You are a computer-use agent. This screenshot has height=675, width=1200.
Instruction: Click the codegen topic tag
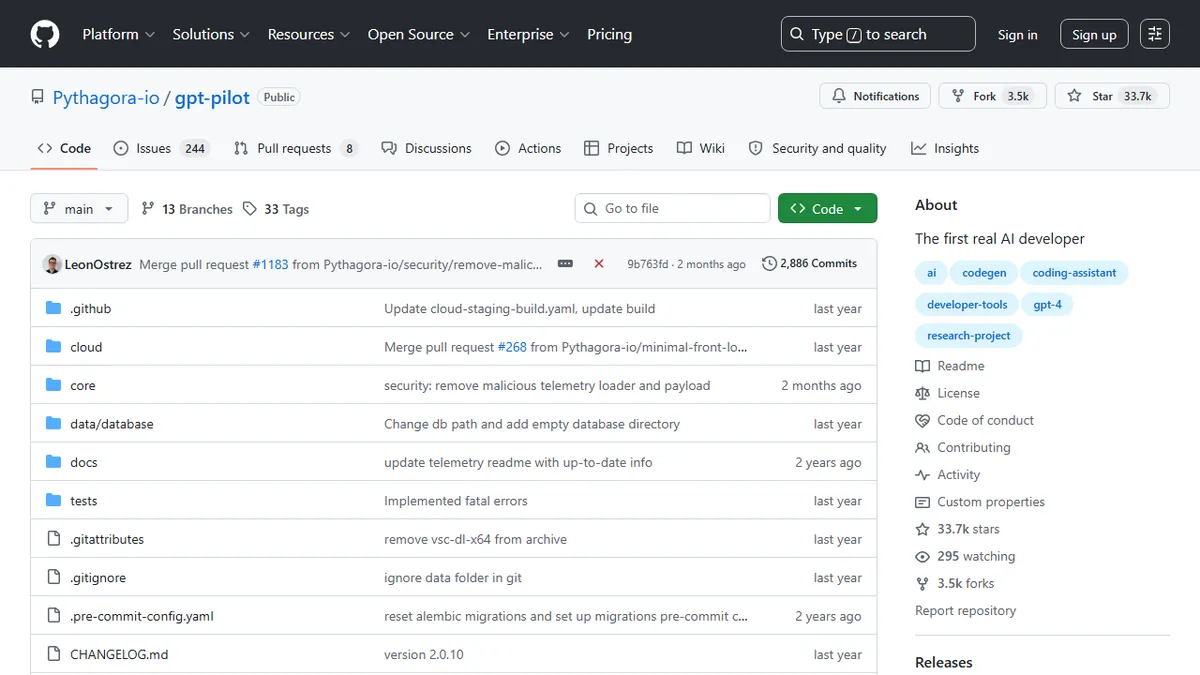(x=985, y=272)
